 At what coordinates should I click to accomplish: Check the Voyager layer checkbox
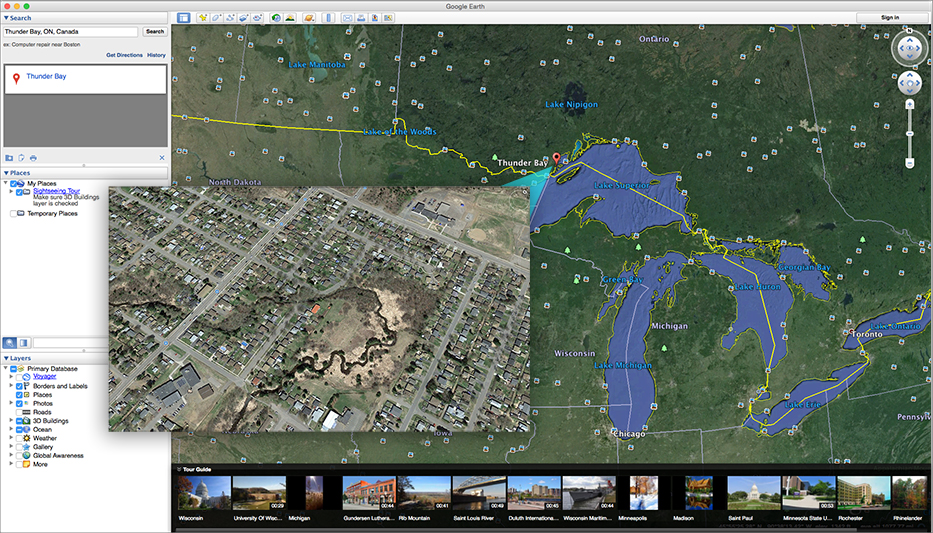pos(19,377)
